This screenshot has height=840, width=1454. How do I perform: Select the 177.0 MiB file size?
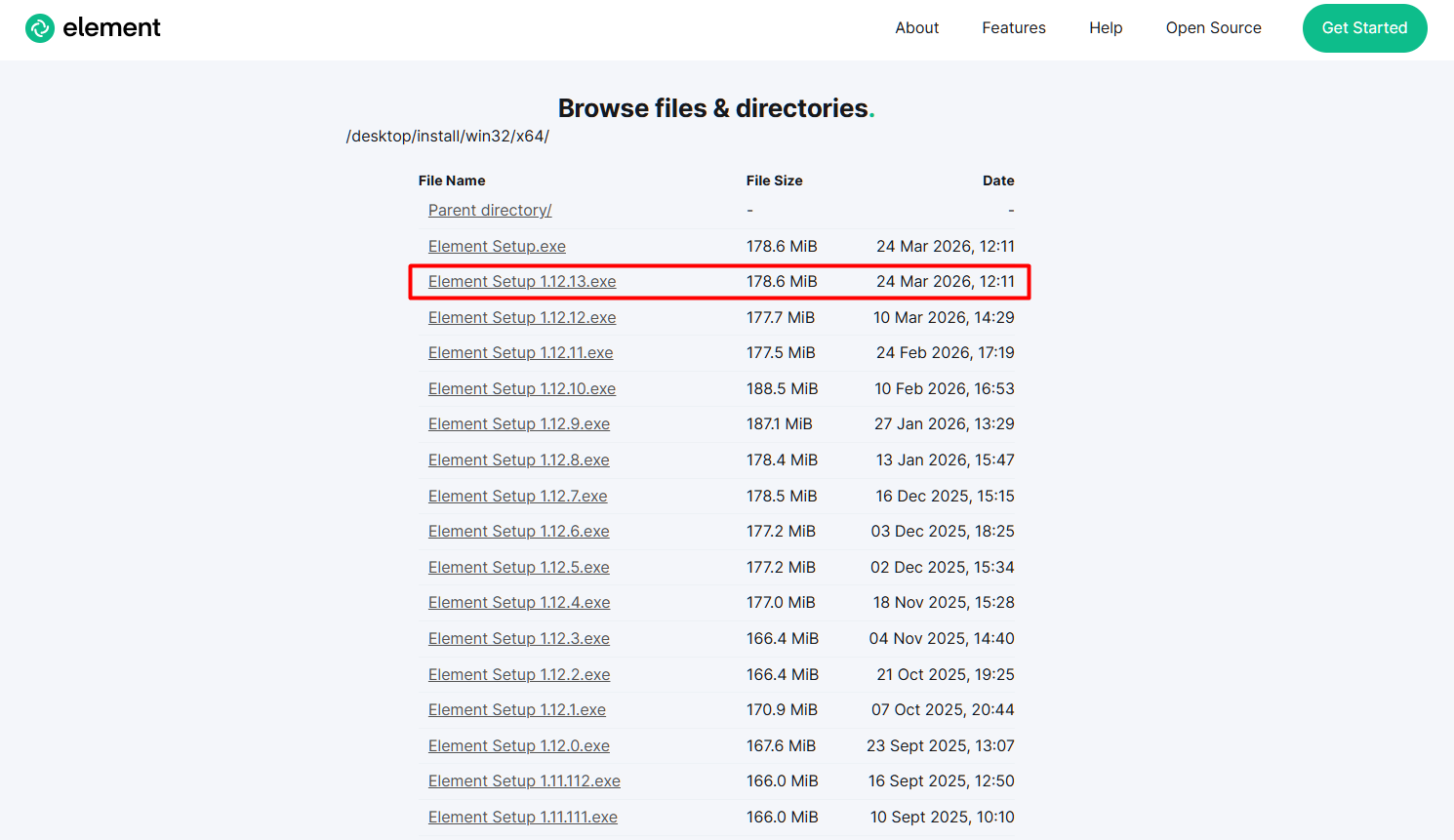(781, 603)
